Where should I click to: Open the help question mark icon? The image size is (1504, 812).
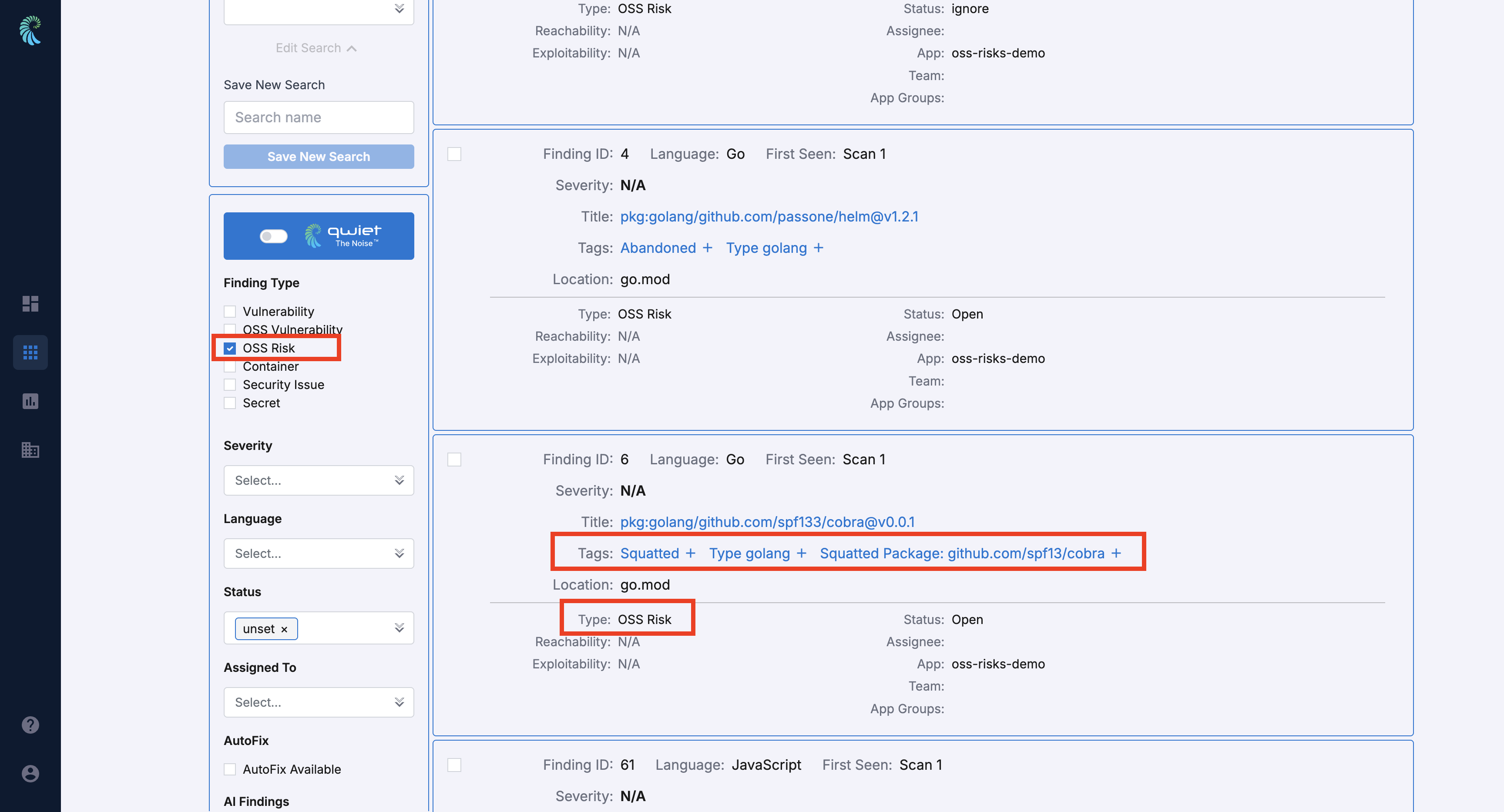30,725
